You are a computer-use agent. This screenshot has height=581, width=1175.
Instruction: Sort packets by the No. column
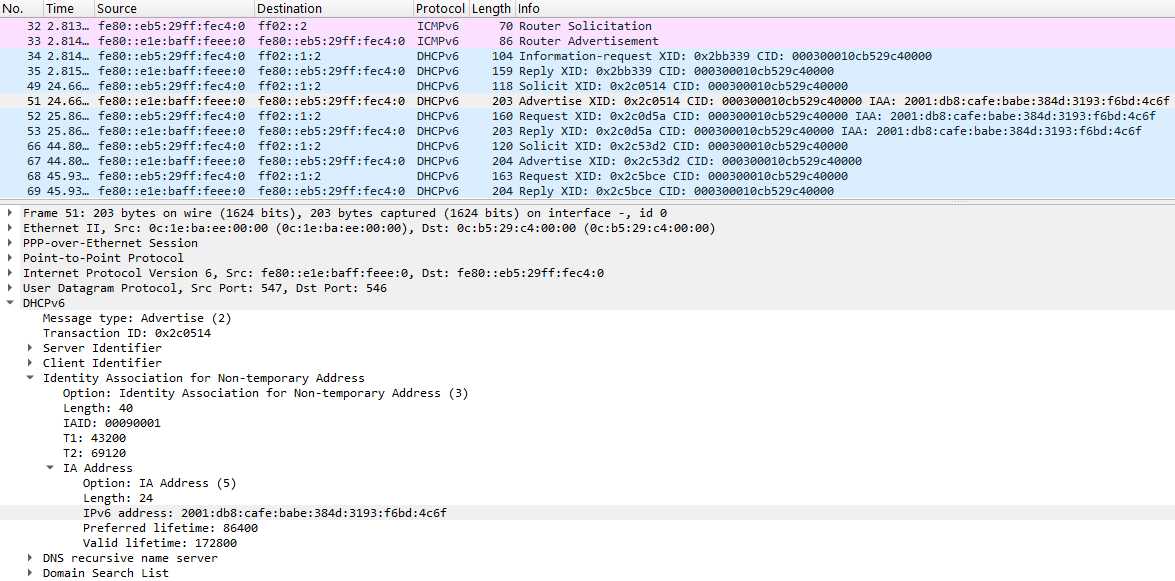(21, 9)
